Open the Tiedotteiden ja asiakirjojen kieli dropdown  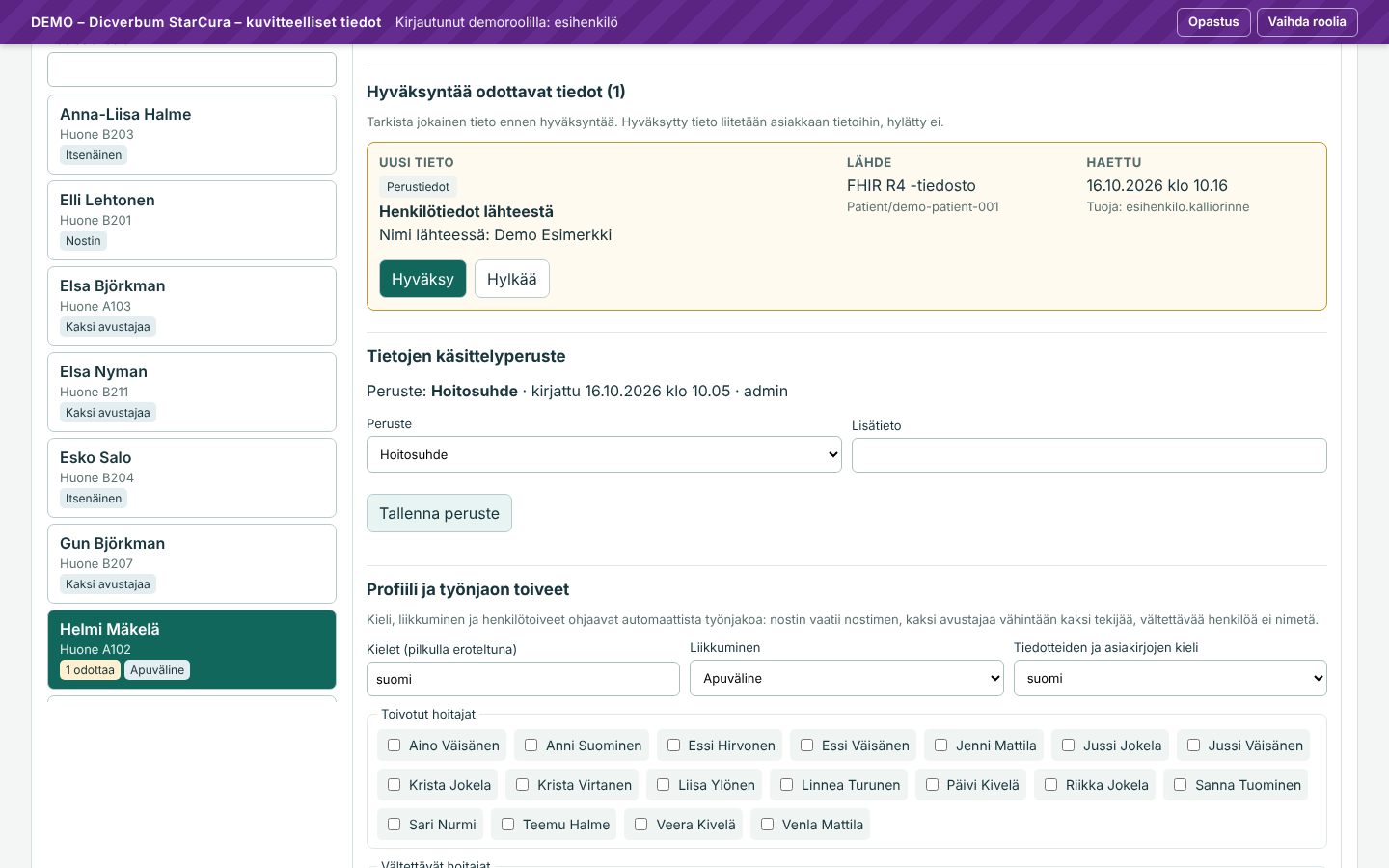[1170, 678]
